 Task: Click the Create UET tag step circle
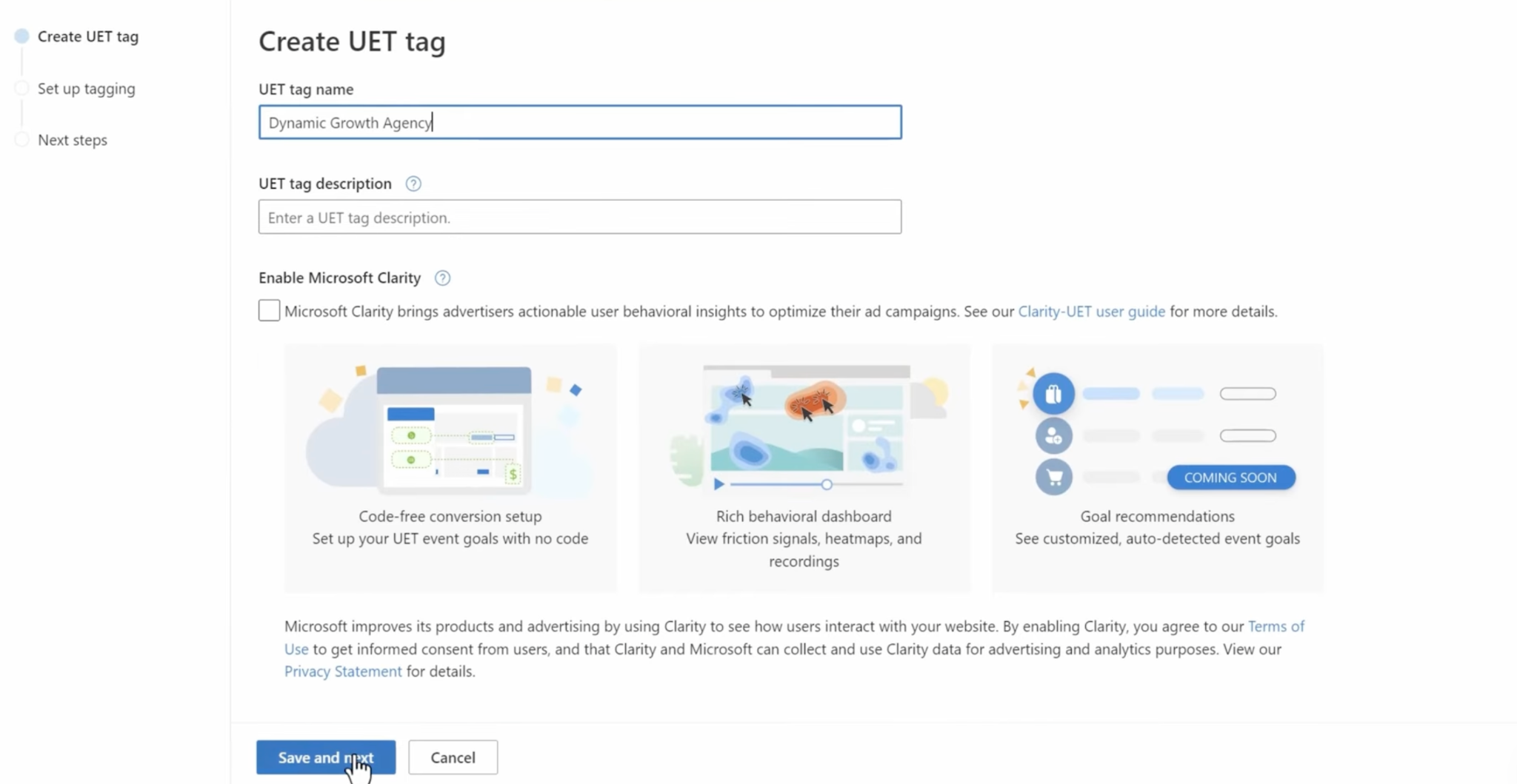(21, 36)
